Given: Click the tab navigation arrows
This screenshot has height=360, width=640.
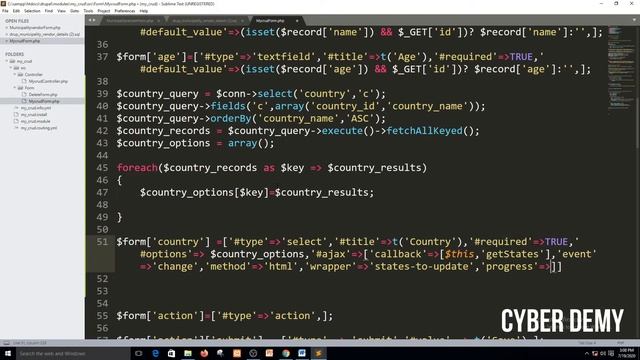Looking at the screenshot, I should (92, 20).
